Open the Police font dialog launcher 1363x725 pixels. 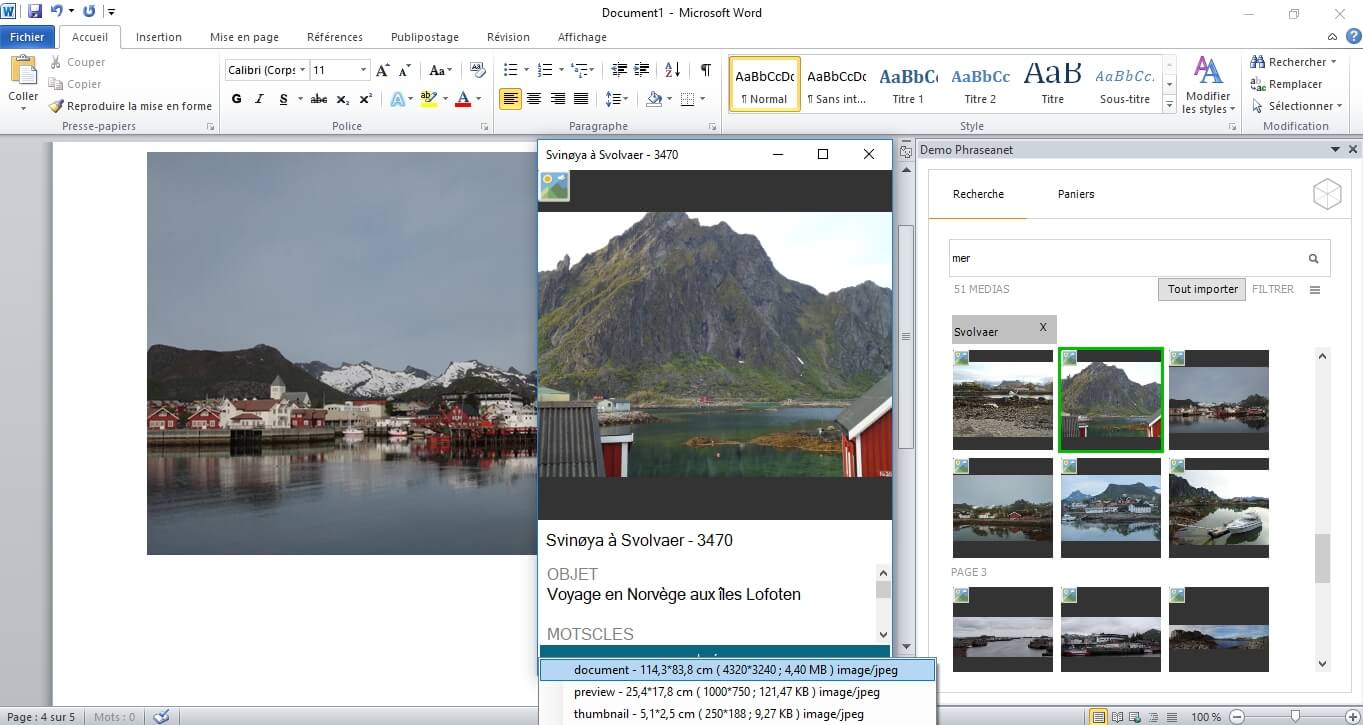click(x=485, y=127)
